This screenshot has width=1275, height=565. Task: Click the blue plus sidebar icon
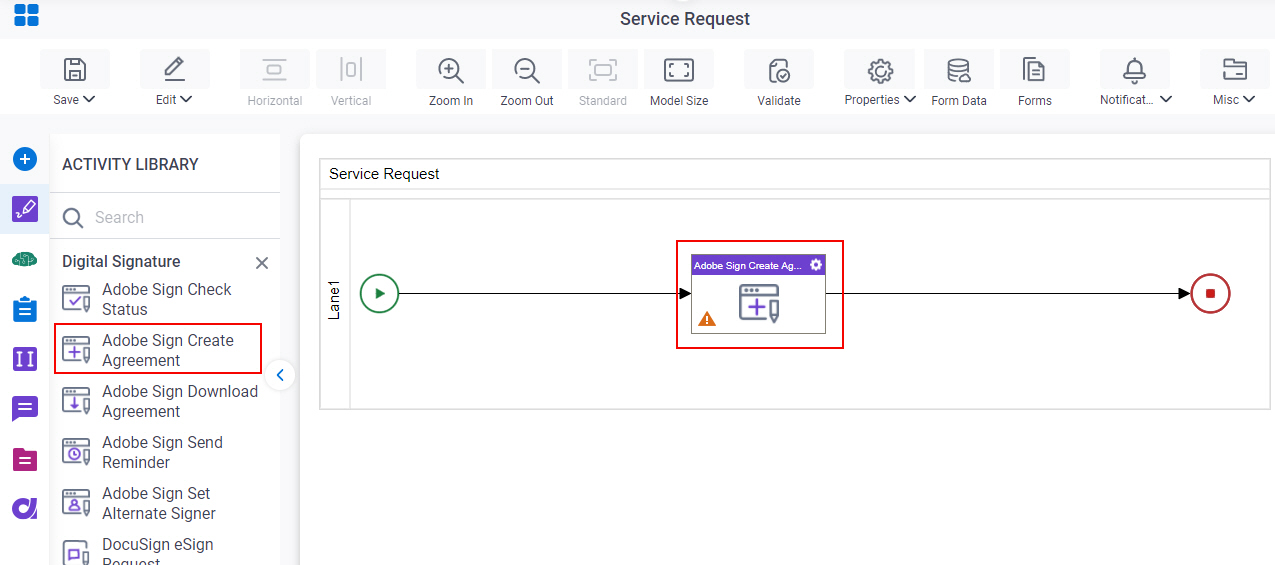pos(25,159)
